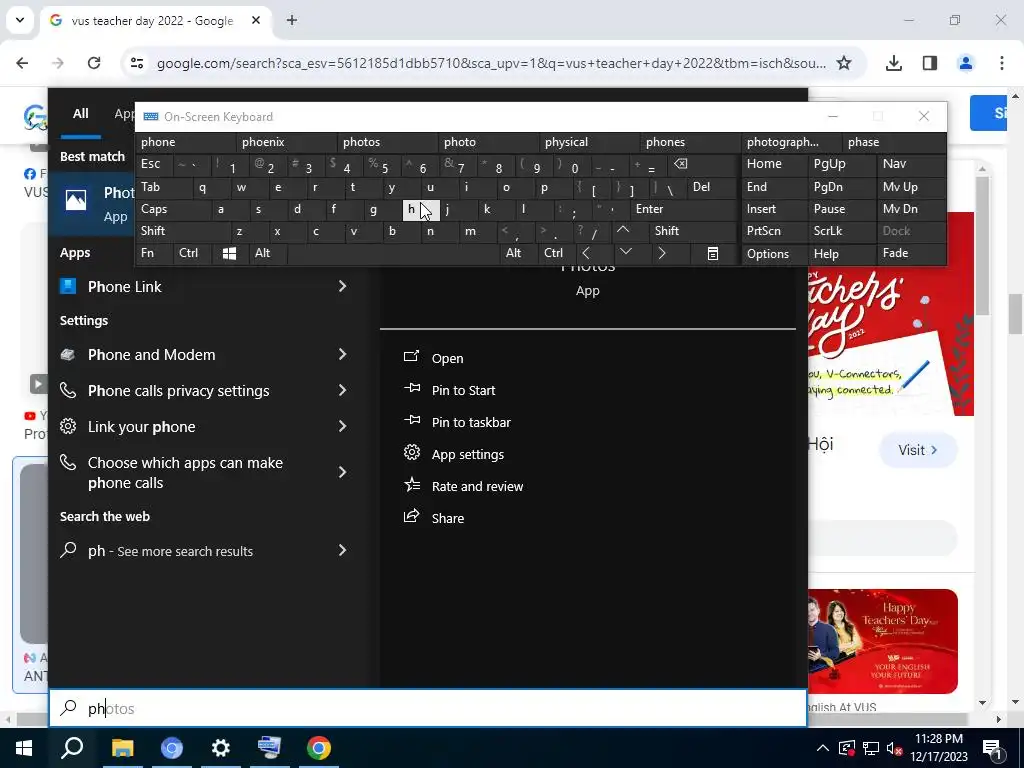Viewport: 1024px width, 768px height.
Task: Click Chrome page vertical scrollbar thumb
Action: (x=1016, y=315)
